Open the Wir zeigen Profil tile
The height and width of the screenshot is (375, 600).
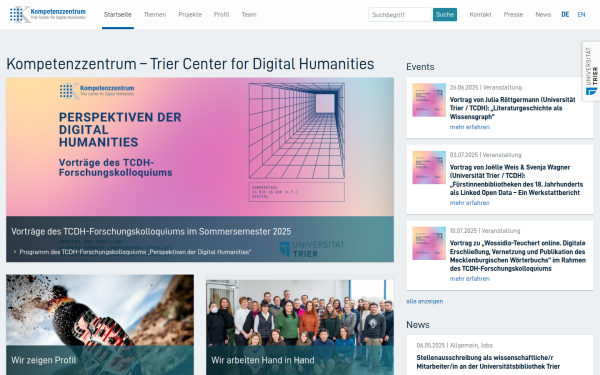[x=100, y=325]
